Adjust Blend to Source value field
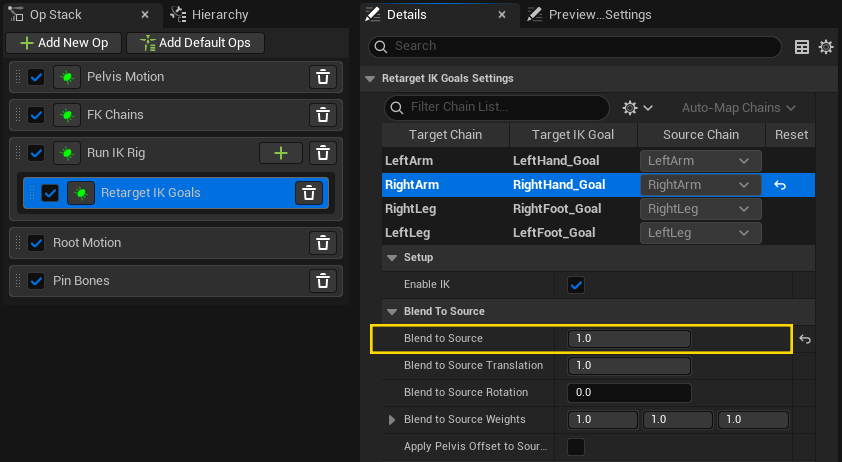Screen dimensions: 842x462 coord(629,339)
